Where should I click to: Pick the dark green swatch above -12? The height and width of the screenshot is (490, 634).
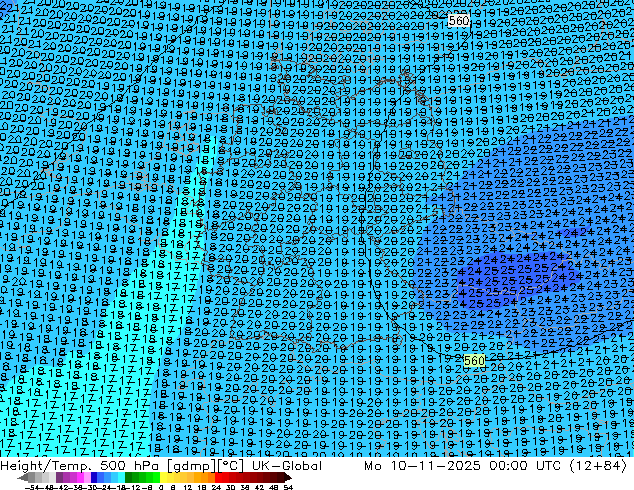[x=129, y=477]
